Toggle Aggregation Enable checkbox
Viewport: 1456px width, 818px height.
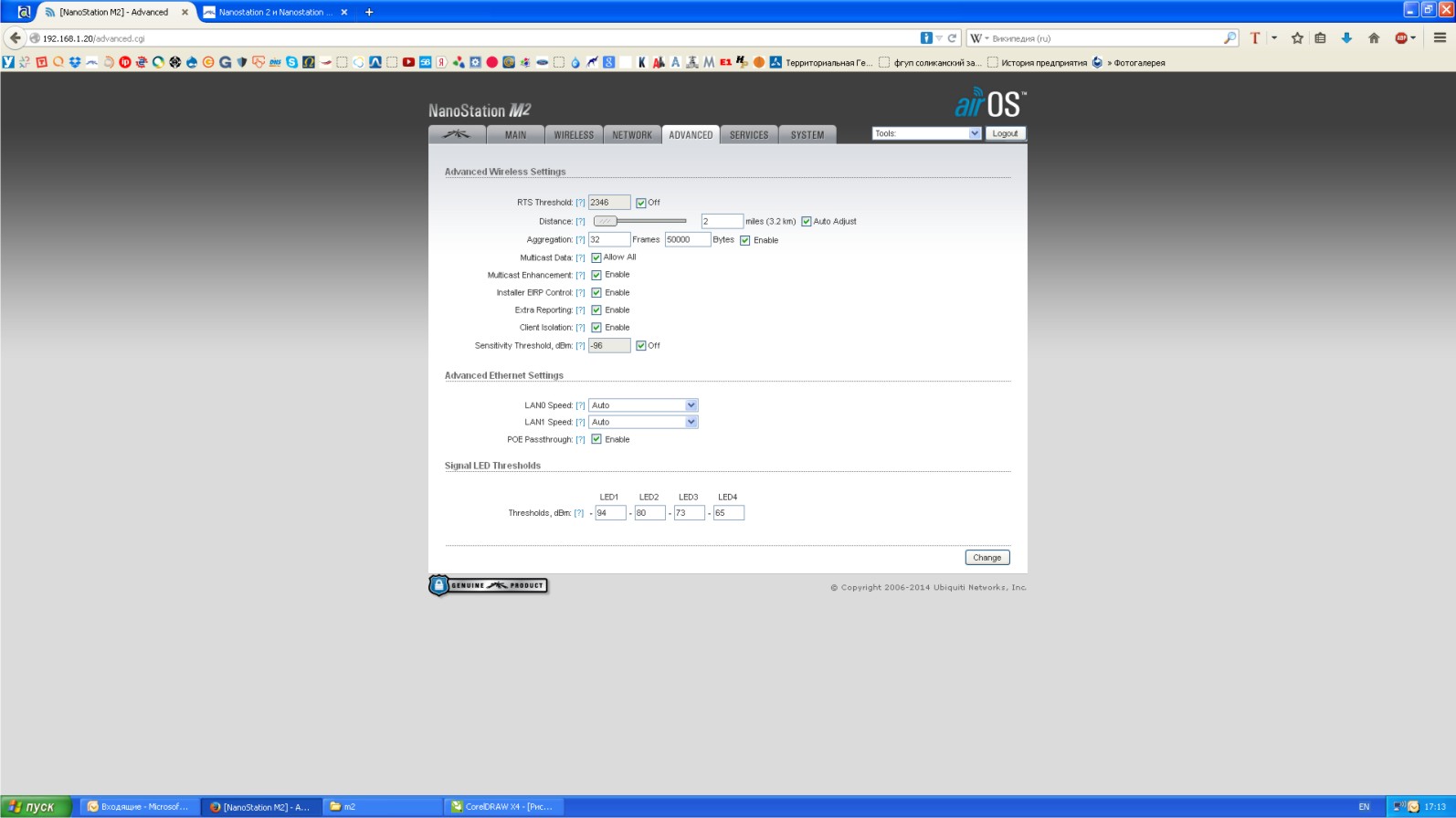(x=745, y=240)
